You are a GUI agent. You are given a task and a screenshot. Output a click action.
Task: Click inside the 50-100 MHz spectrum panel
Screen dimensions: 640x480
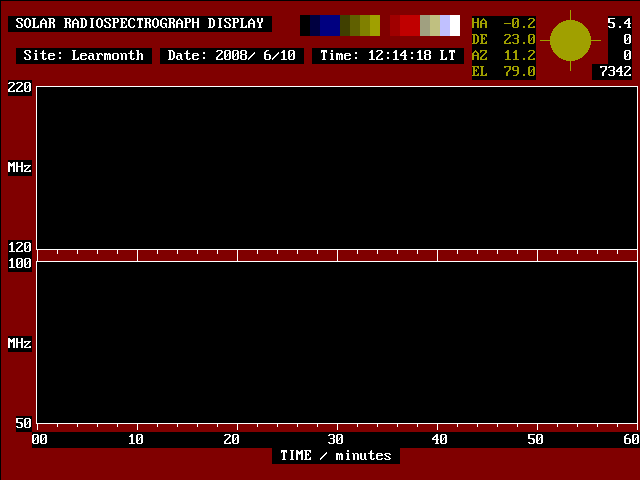(337, 342)
